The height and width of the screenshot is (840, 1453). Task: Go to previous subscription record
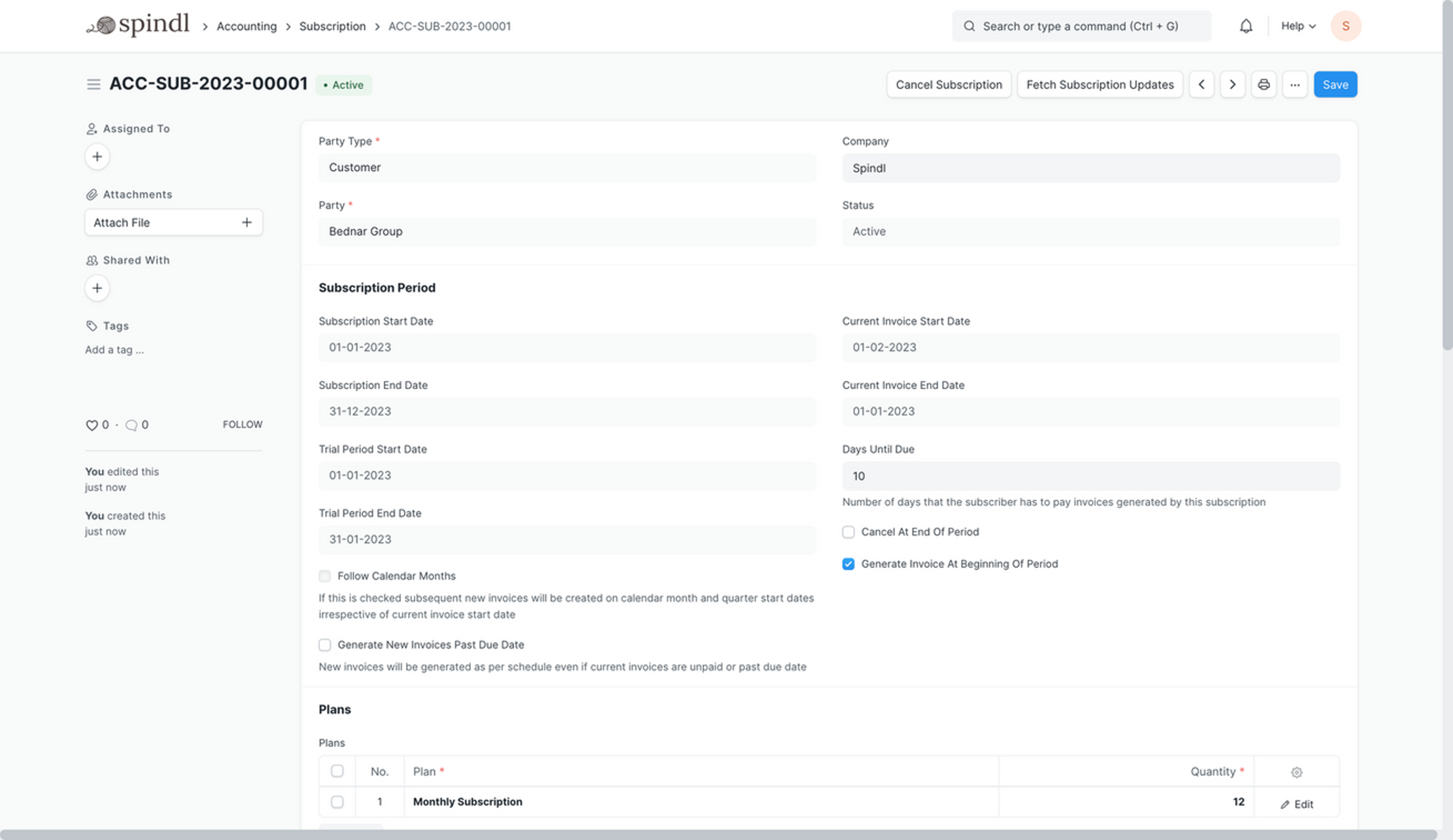(1201, 85)
